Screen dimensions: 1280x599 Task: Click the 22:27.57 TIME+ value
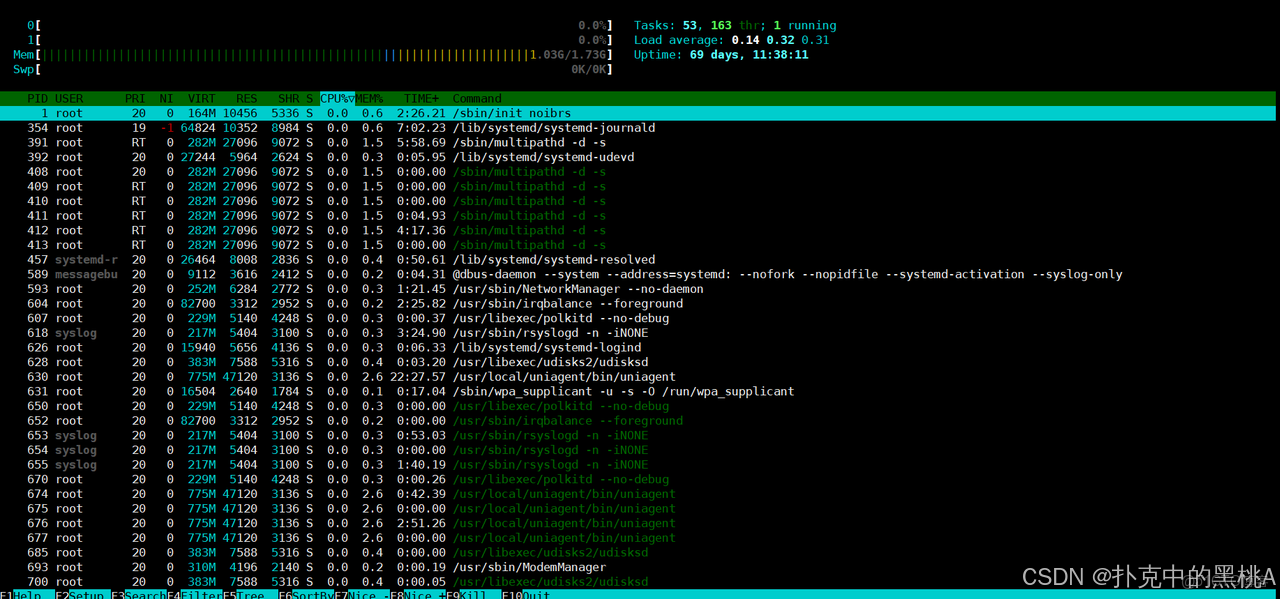tap(417, 377)
